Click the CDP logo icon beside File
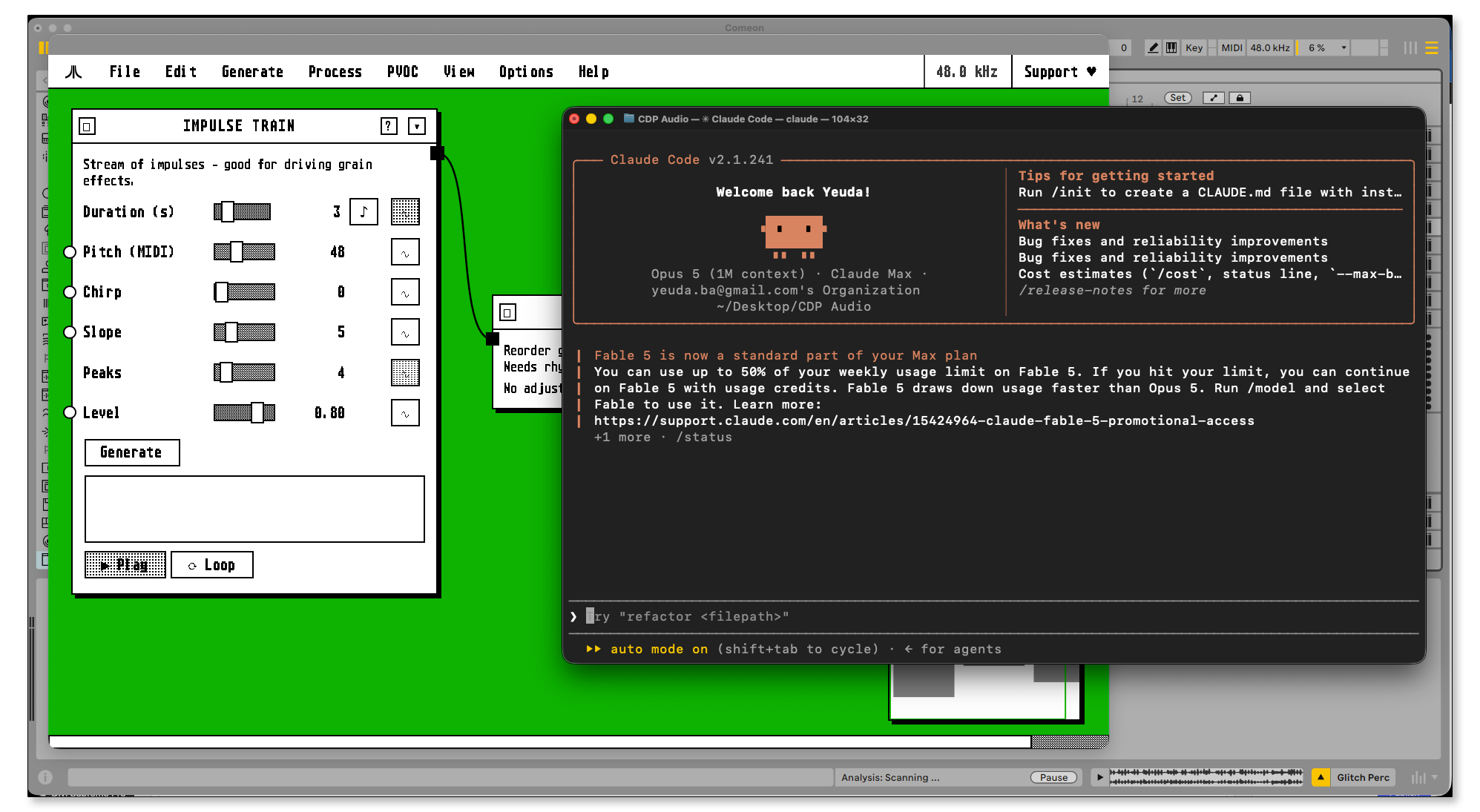Image resolution: width=1480 pixels, height=812 pixels. coord(73,72)
